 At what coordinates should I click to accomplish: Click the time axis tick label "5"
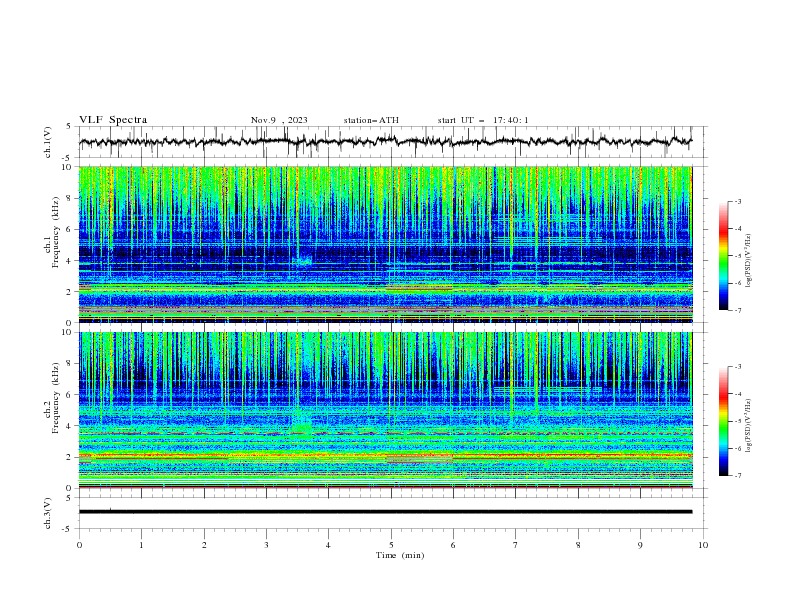pyautogui.click(x=391, y=545)
